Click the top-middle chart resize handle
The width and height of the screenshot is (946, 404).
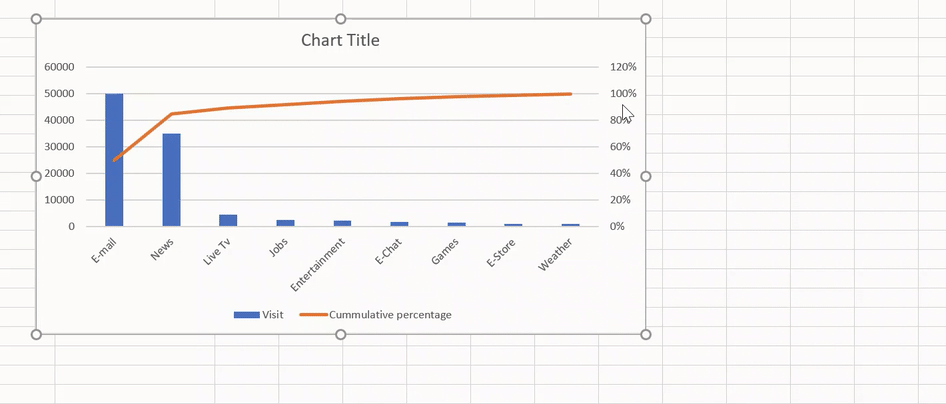(341, 19)
